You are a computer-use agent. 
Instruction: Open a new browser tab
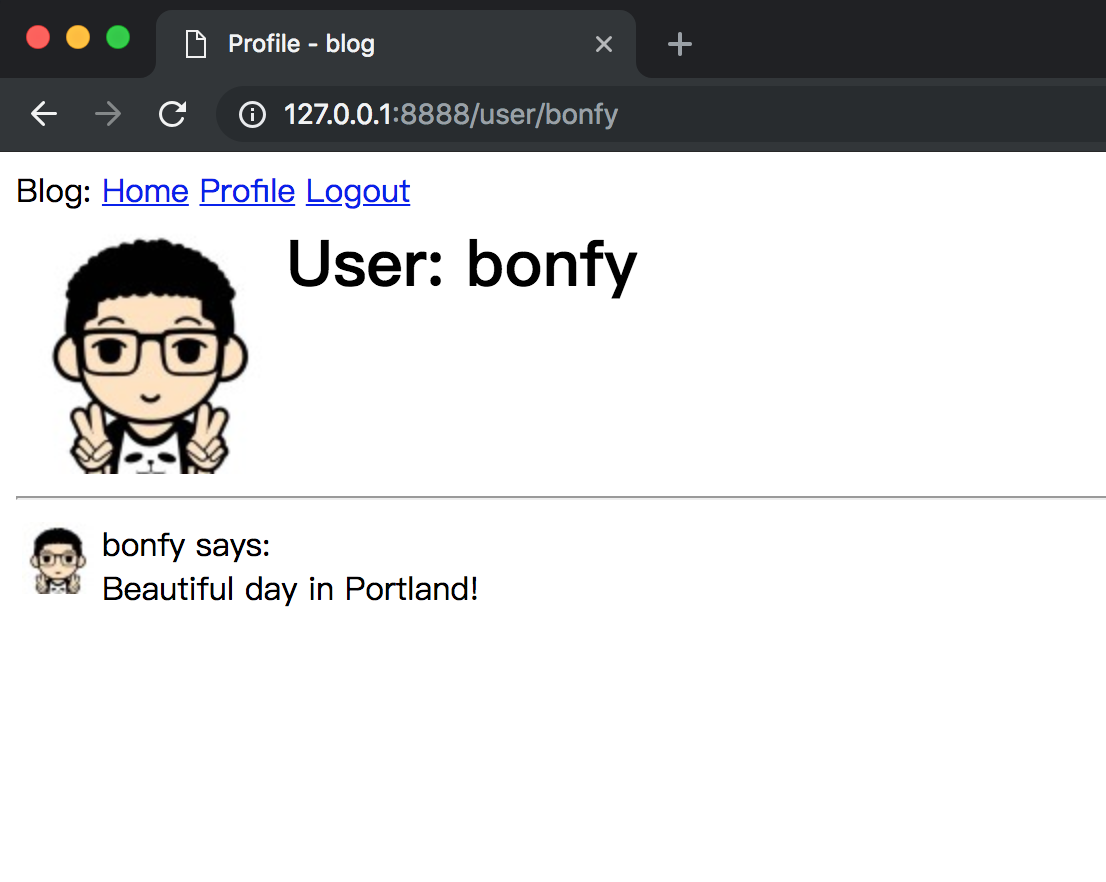tap(680, 44)
